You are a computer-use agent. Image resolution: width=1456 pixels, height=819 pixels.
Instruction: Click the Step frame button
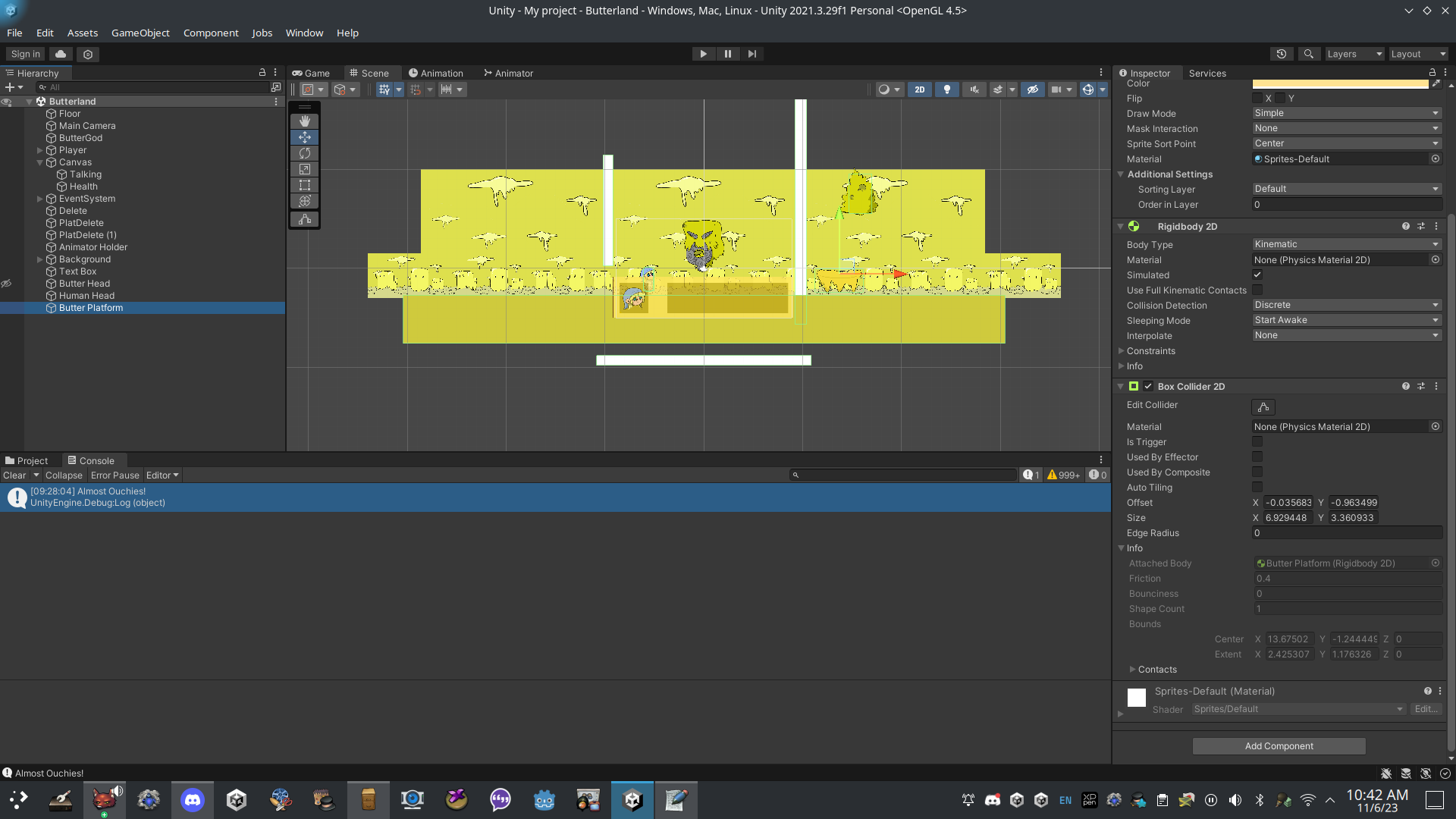click(x=752, y=54)
